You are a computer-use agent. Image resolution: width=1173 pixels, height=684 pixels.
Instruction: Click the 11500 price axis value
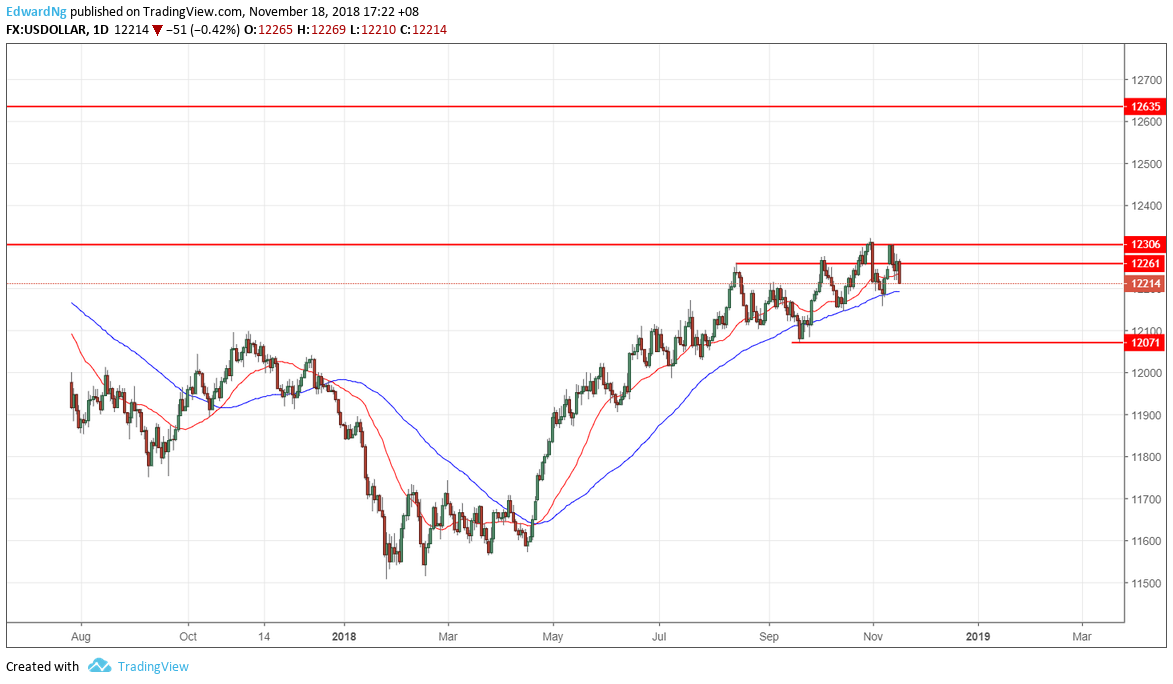point(1146,583)
